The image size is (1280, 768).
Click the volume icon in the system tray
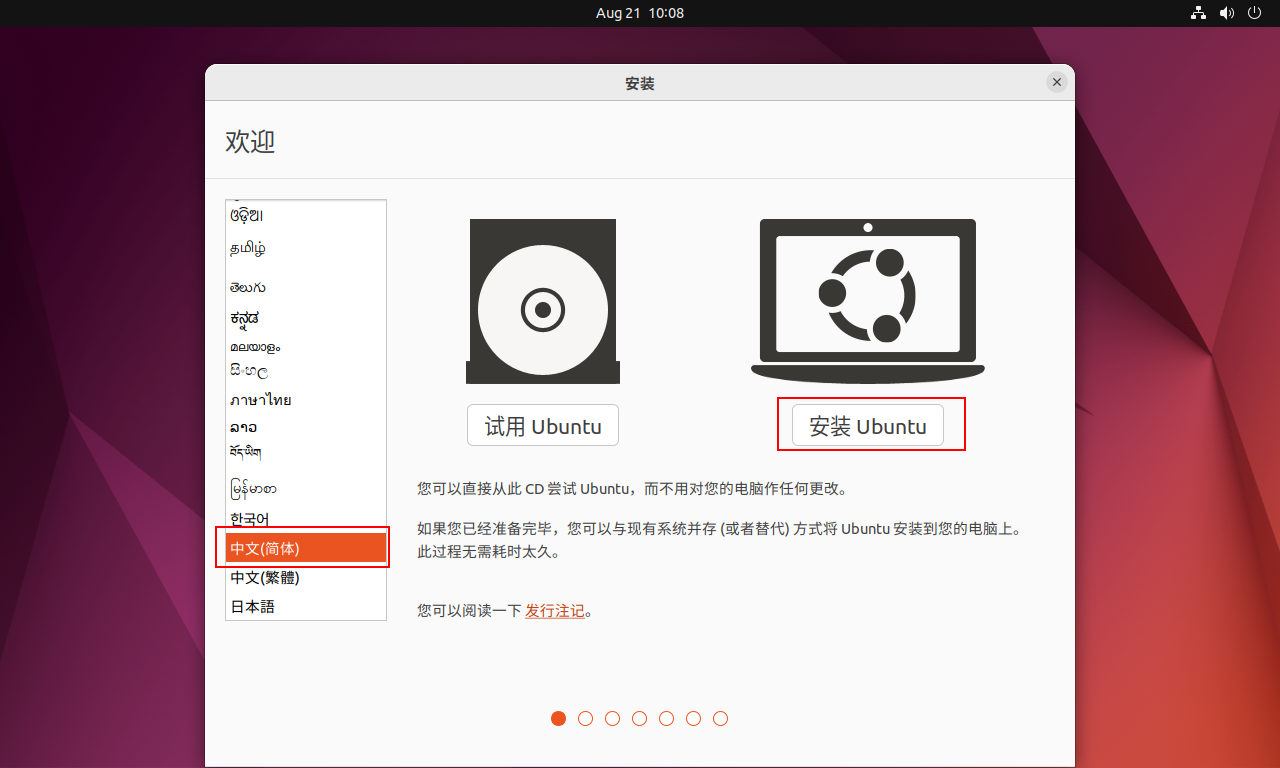click(1226, 13)
